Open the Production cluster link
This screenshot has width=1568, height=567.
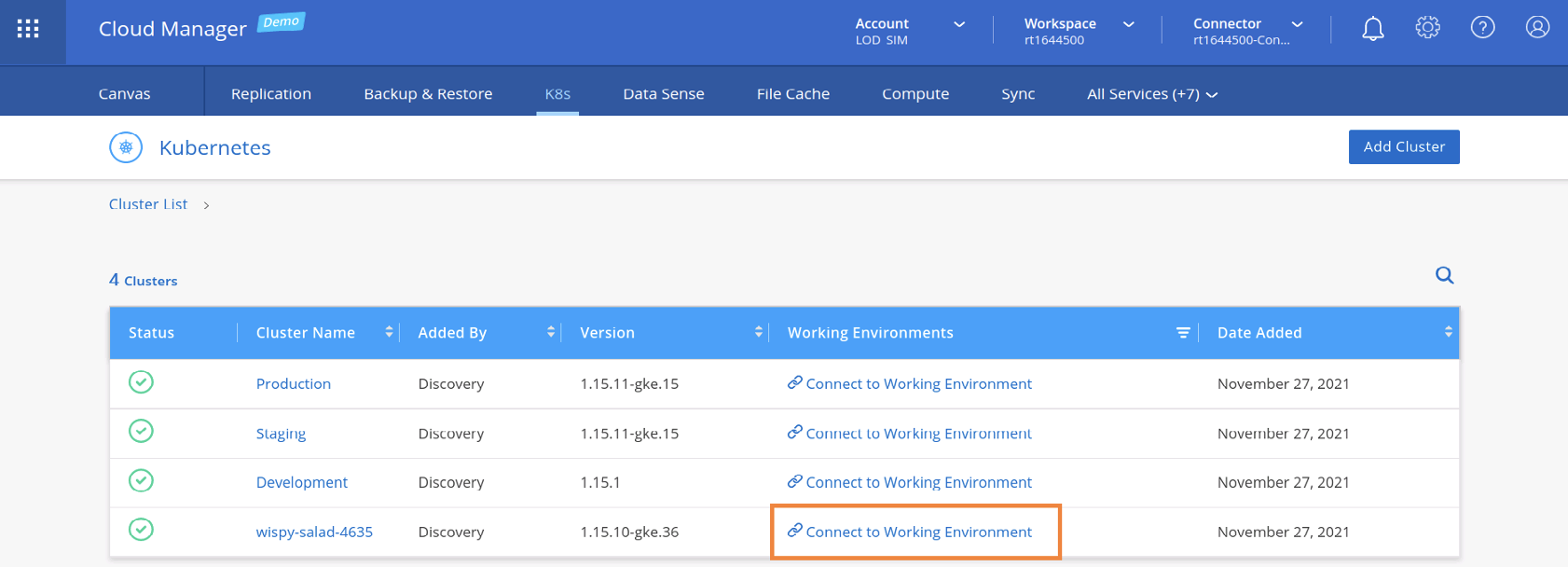pyautogui.click(x=294, y=383)
